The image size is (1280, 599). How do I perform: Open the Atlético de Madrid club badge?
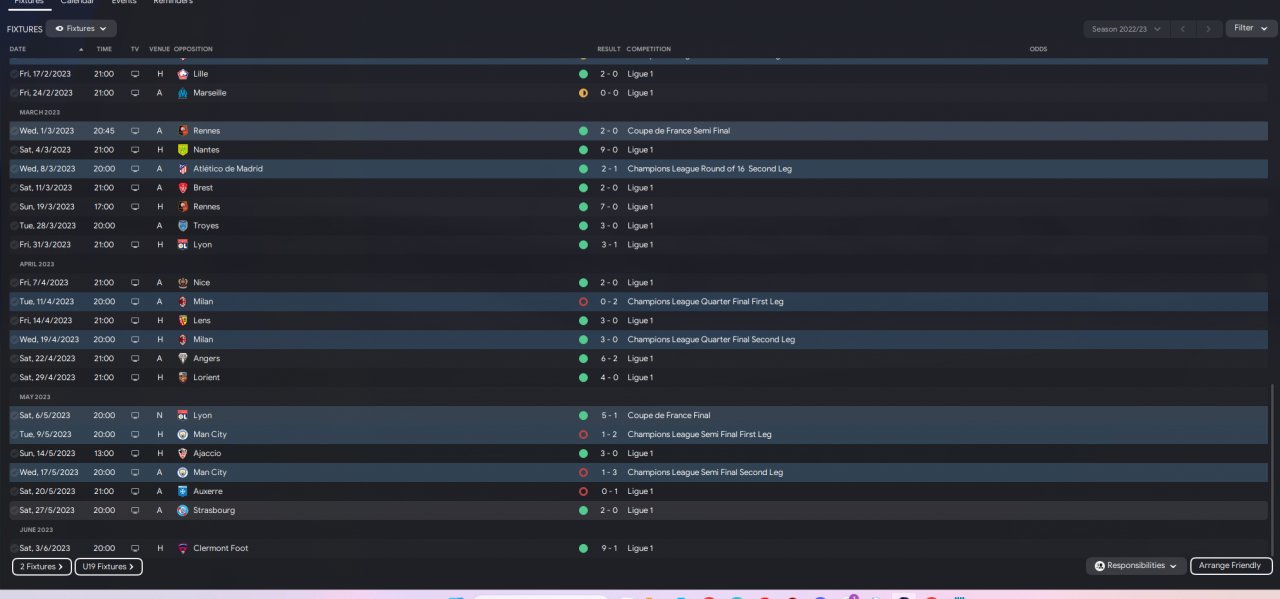[183, 169]
